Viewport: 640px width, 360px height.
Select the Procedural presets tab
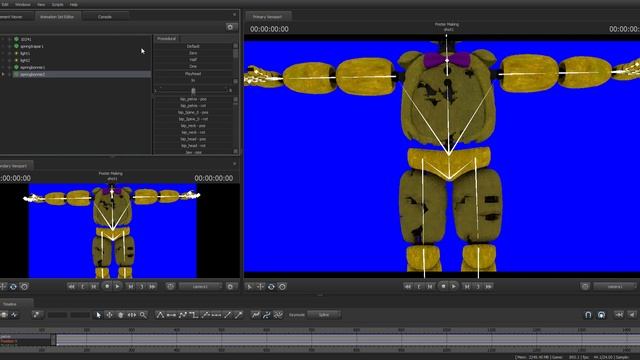(x=167, y=39)
